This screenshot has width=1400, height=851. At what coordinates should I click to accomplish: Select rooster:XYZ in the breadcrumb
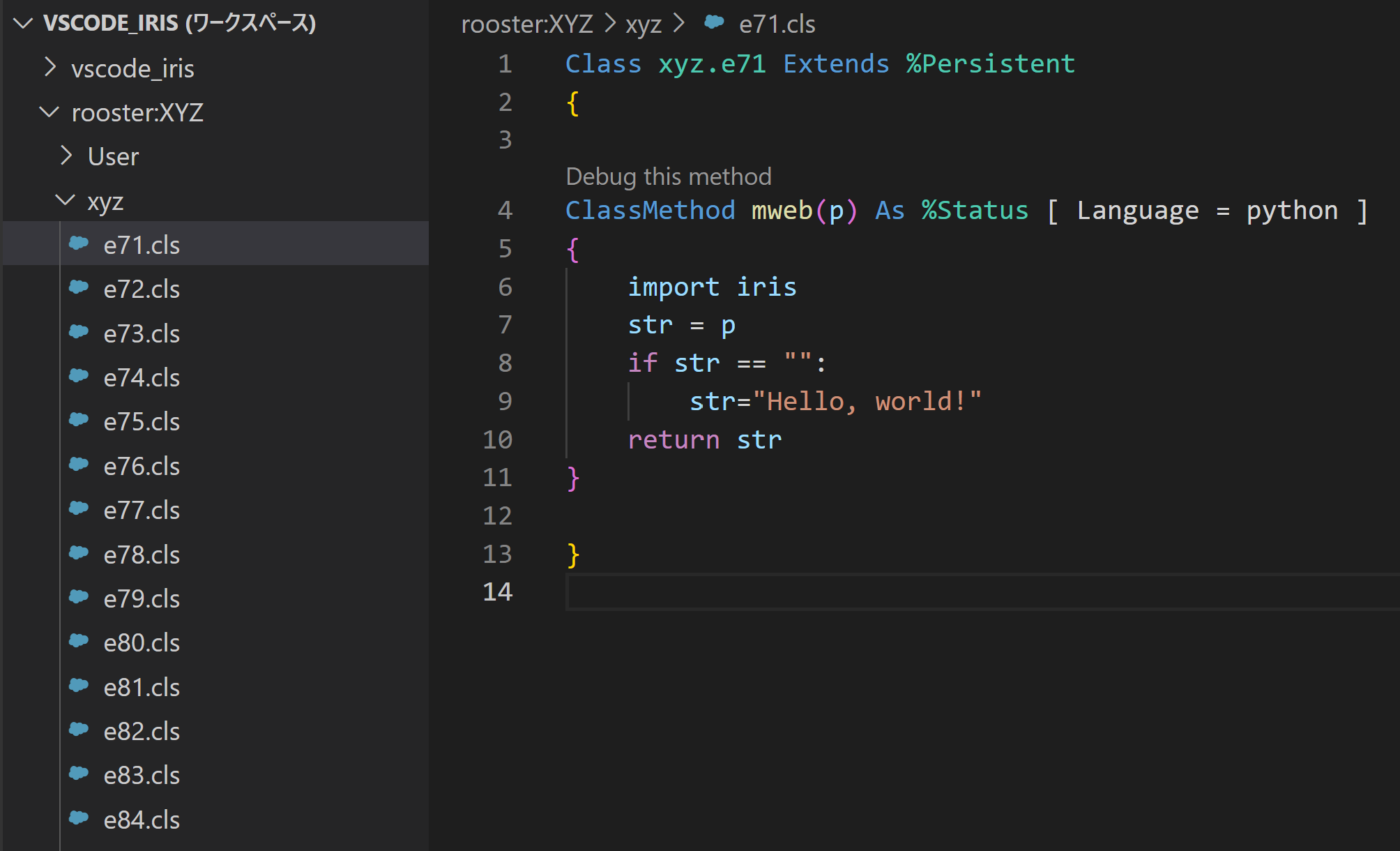point(526,24)
